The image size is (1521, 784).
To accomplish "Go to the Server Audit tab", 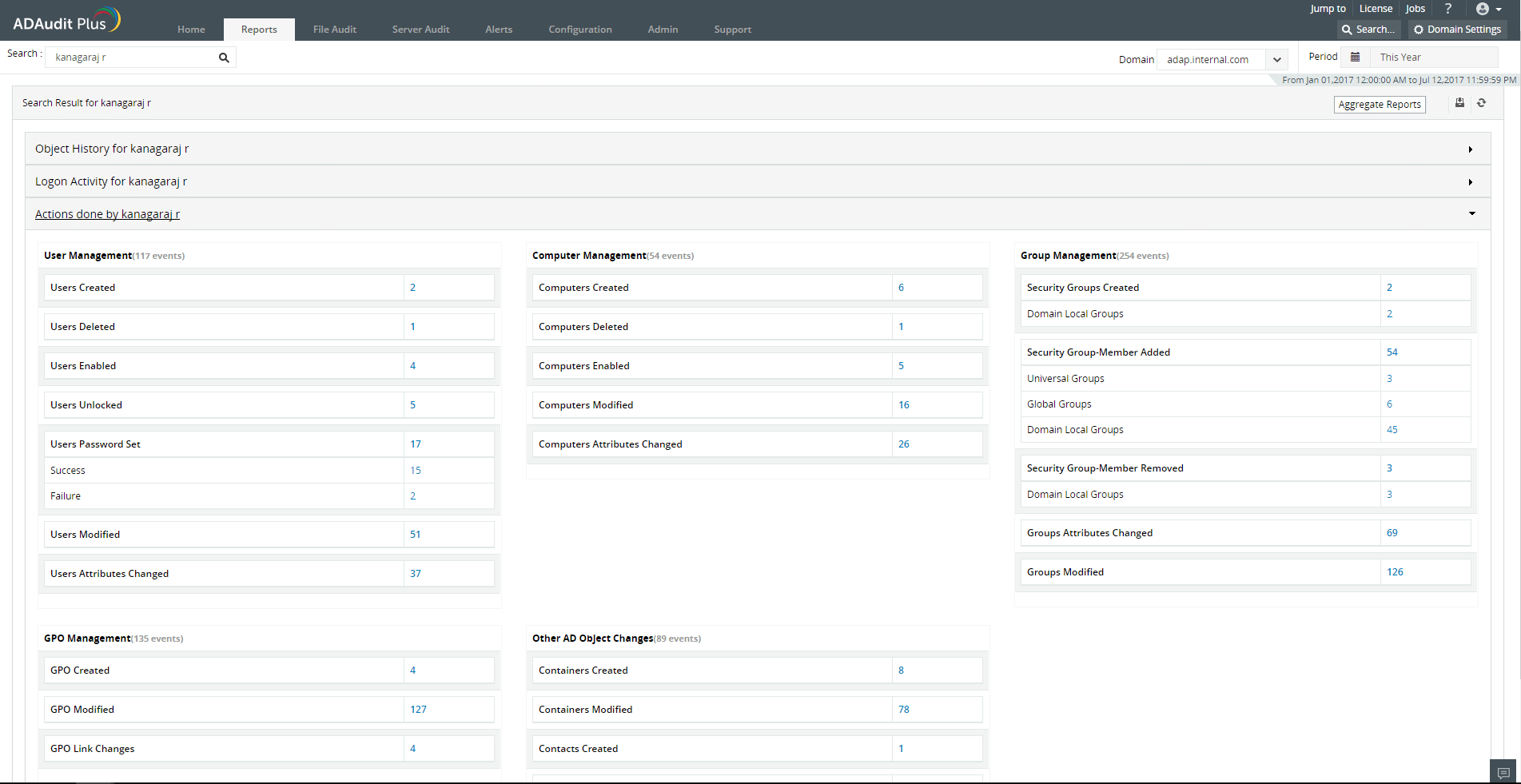I will [x=420, y=30].
